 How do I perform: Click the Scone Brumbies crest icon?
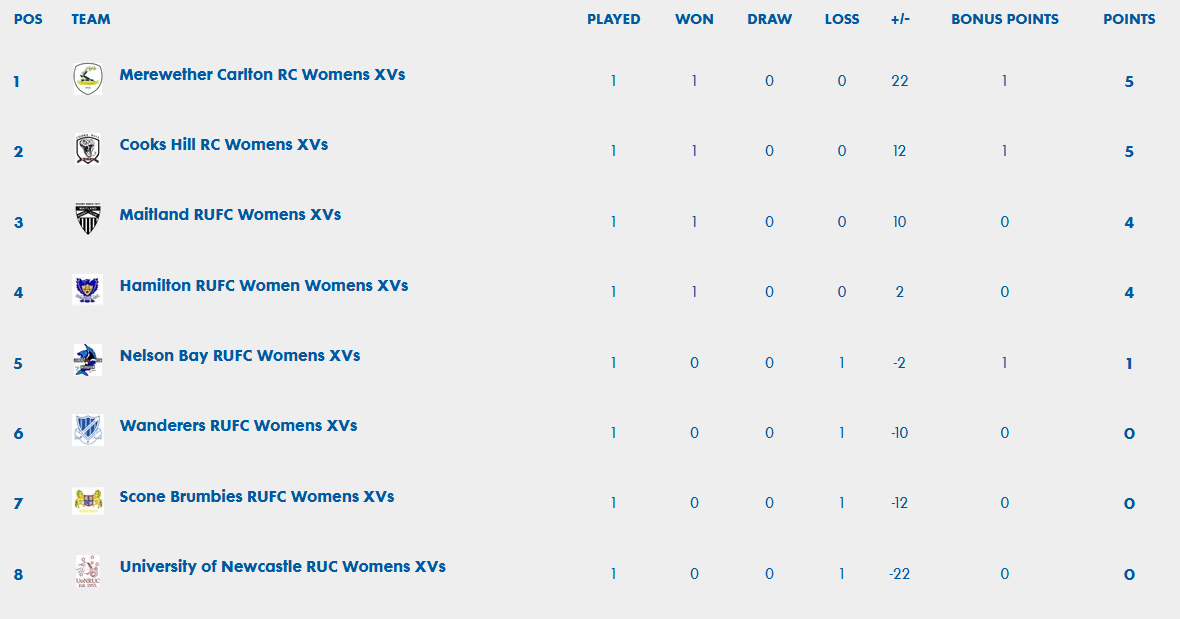87,501
